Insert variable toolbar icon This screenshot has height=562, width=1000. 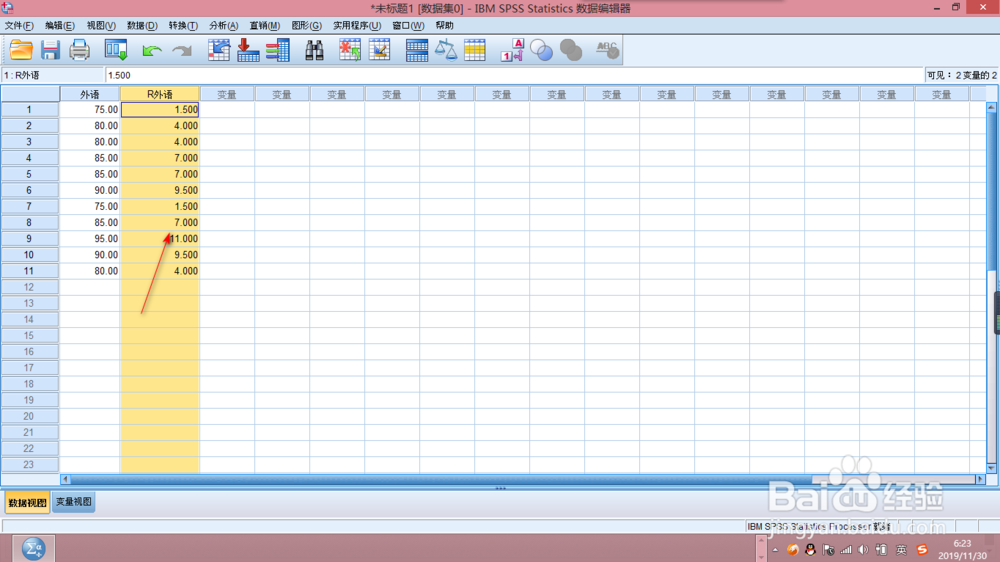(x=379, y=50)
